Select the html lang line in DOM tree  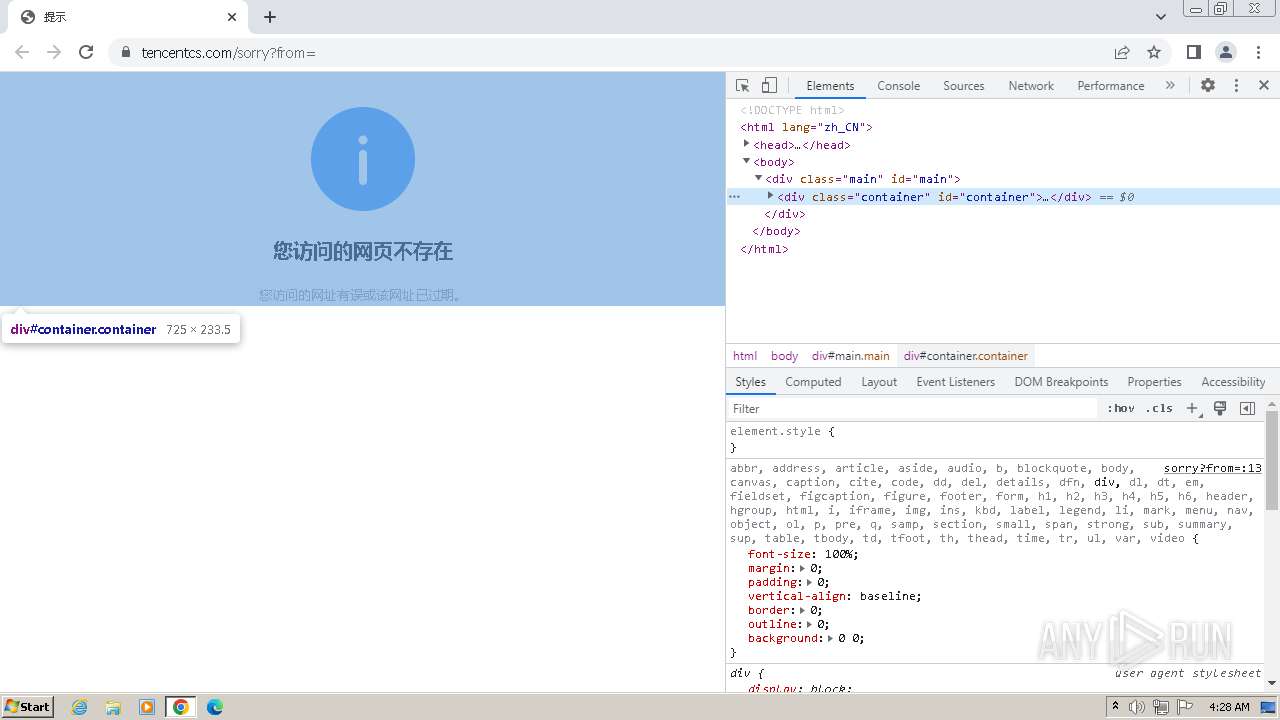[806, 127]
